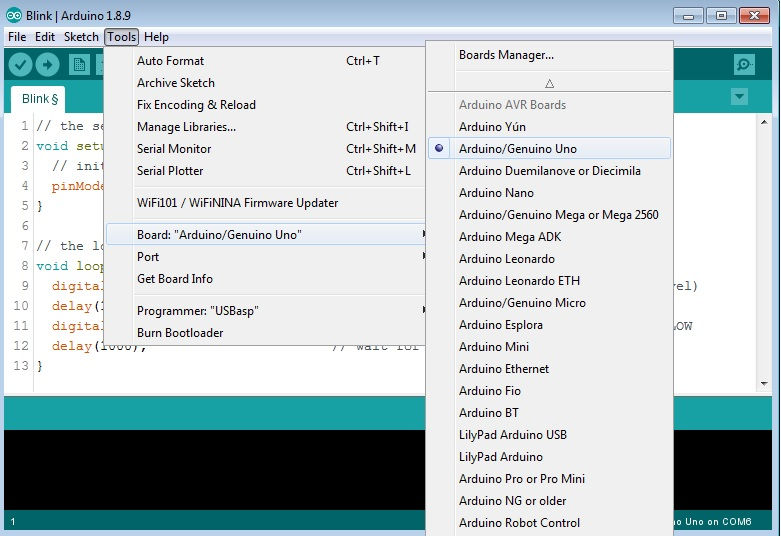781x536 pixels.
Task: Select Arduino Leonardo ETH board
Action: click(549, 280)
